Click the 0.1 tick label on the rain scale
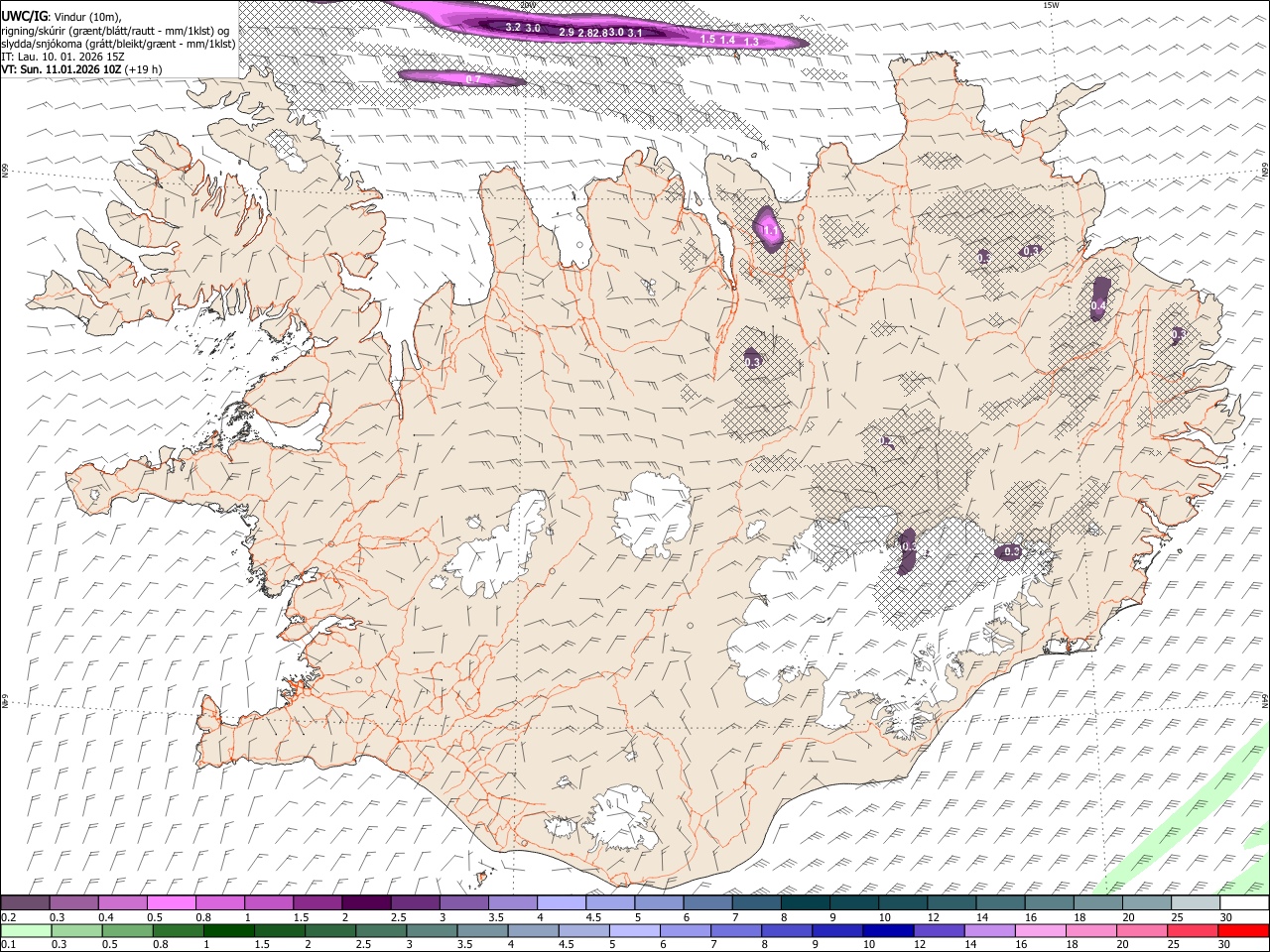 coord(7,943)
